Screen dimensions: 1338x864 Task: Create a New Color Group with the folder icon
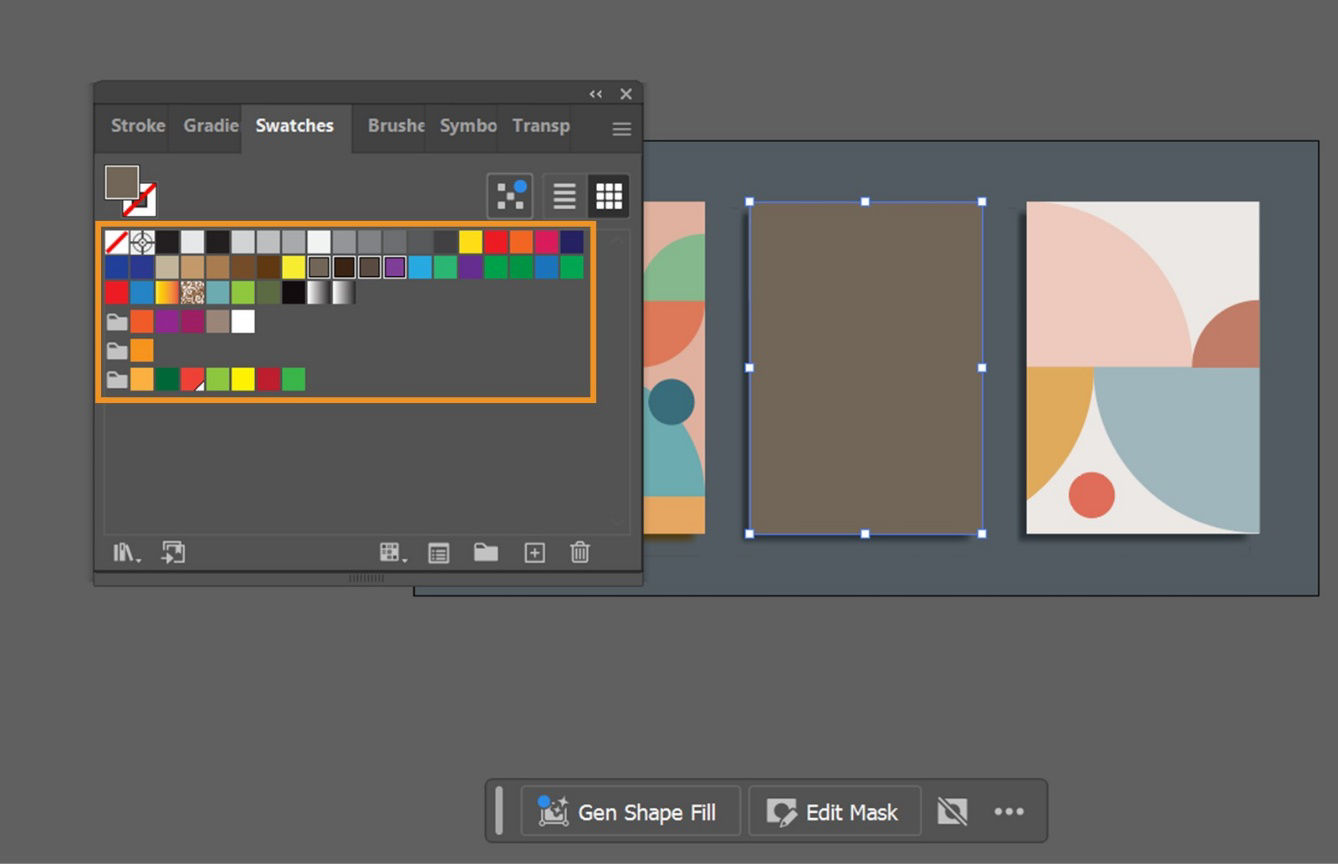[486, 552]
